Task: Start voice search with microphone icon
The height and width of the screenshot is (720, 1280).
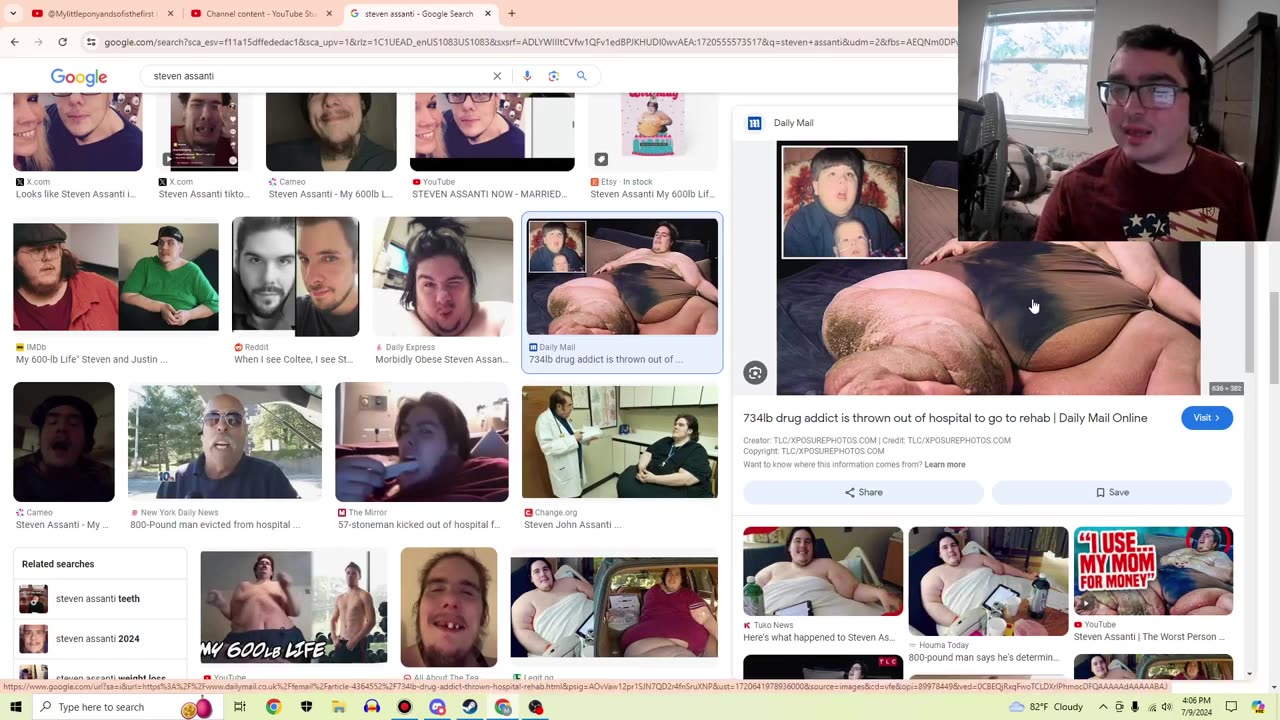Action: click(x=527, y=76)
